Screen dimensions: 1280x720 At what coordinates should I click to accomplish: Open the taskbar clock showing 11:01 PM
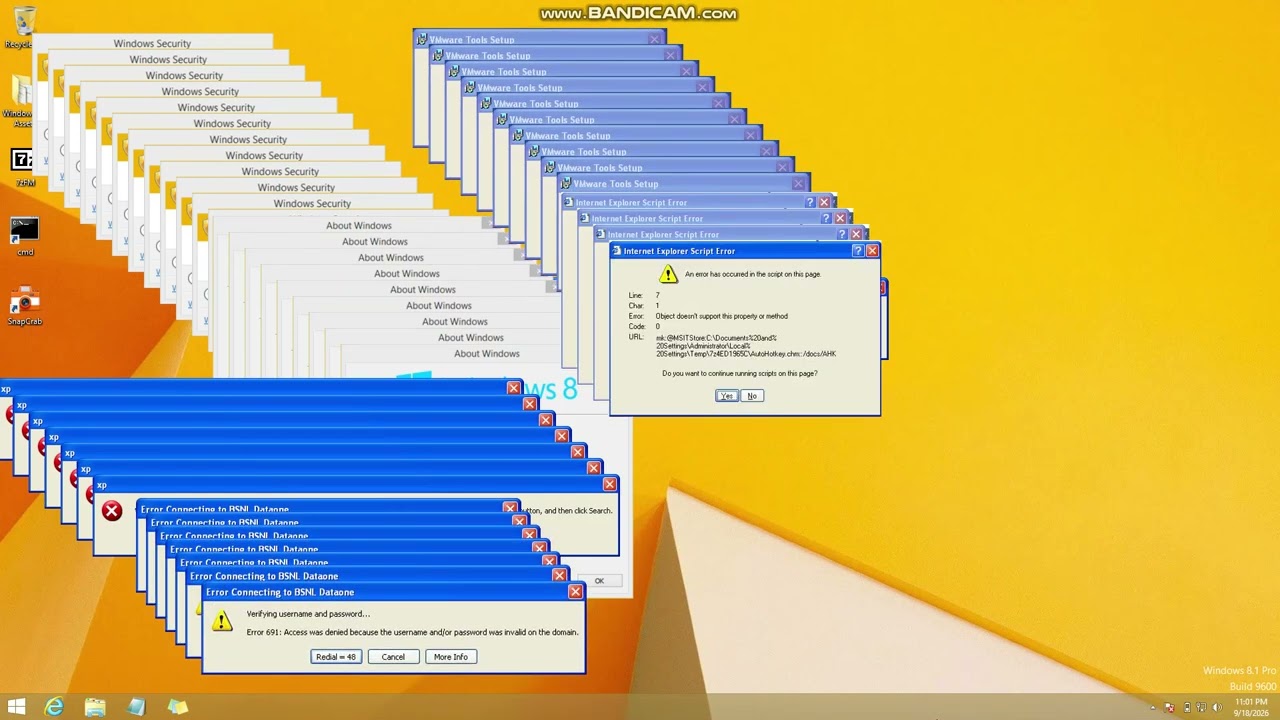click(1251, 707)
